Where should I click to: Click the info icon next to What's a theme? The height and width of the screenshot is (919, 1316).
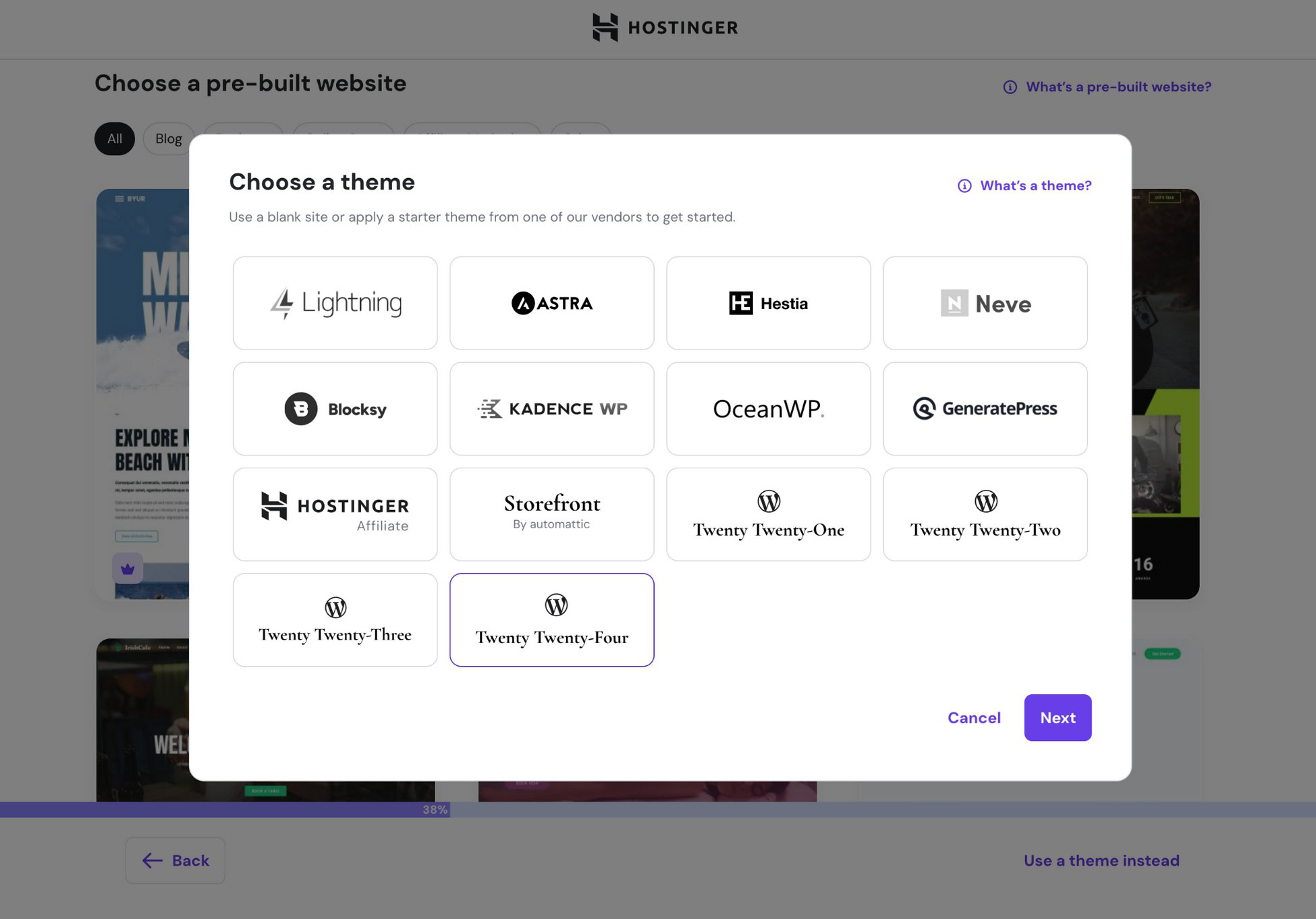964,185
